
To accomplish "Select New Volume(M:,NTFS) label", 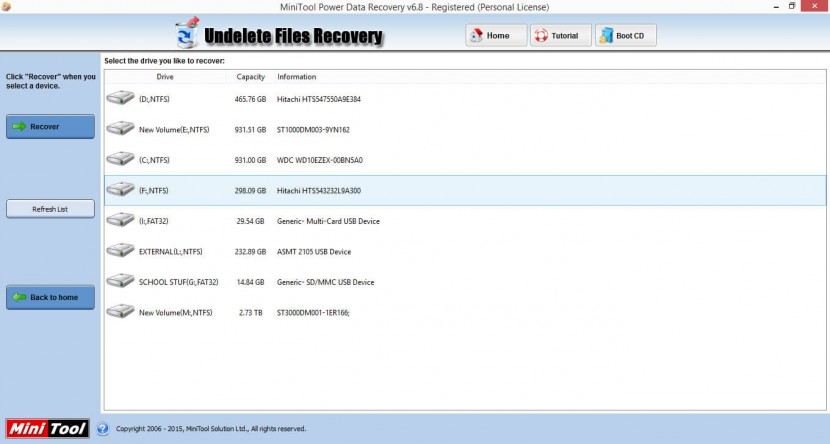I will (x=175, y=313).
